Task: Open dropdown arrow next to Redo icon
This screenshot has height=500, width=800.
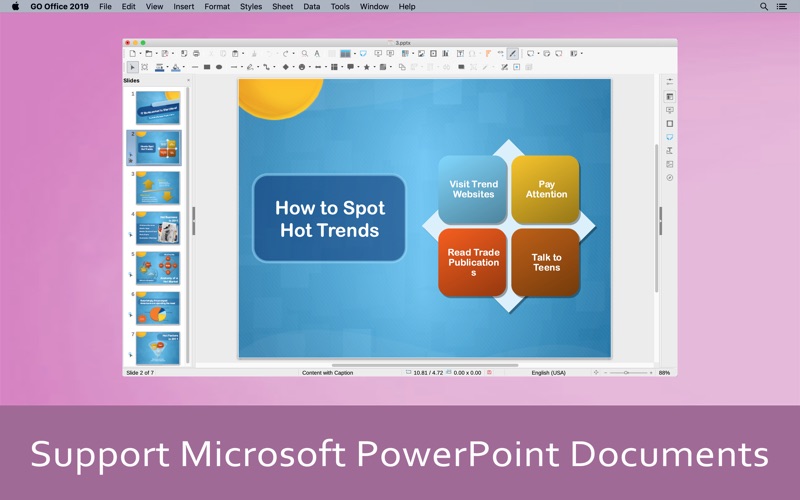Action: coord(293,54)
